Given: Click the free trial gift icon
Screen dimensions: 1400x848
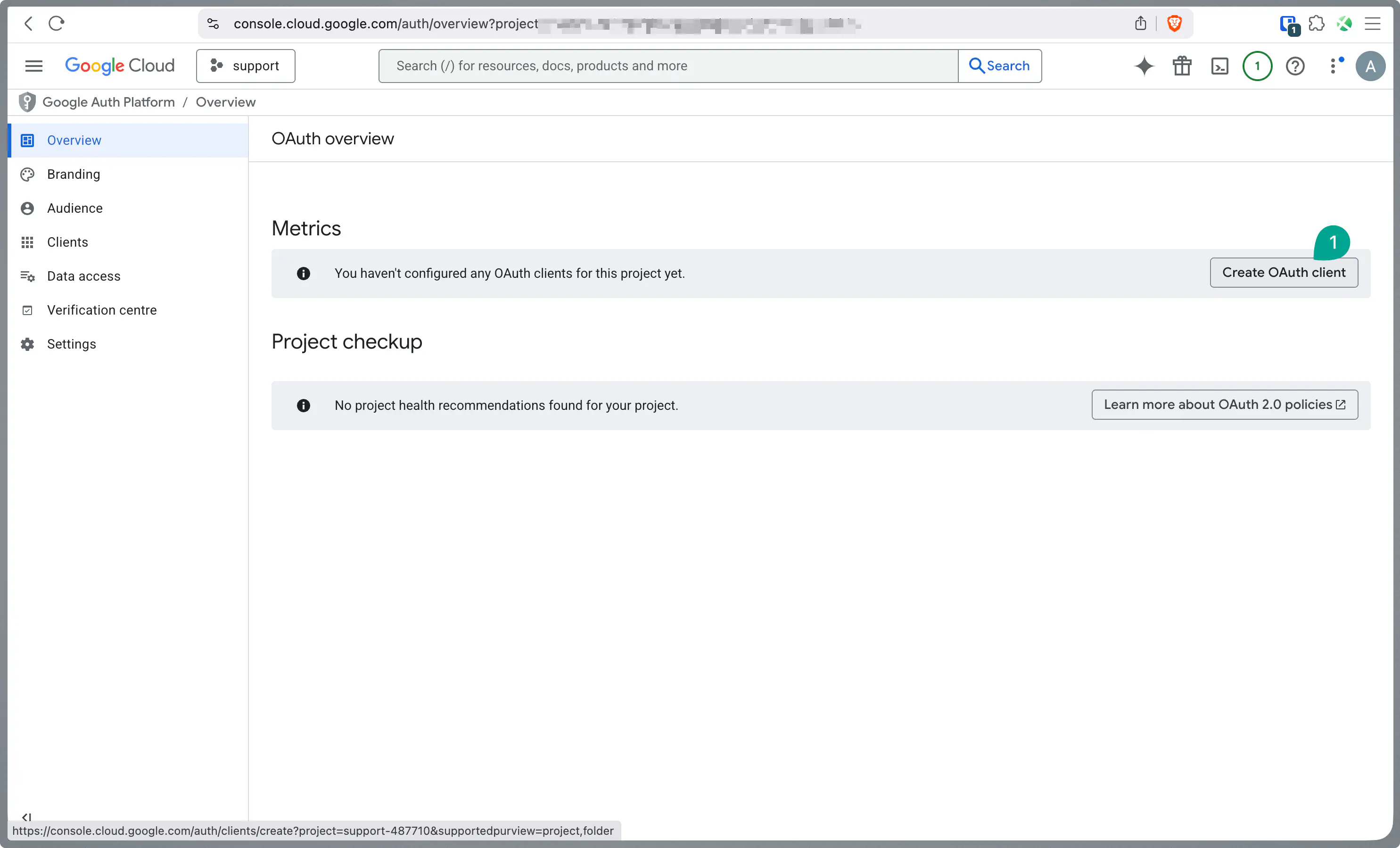Looking at the screenshot, I should pyautogui.click(x=1182, y=66).
